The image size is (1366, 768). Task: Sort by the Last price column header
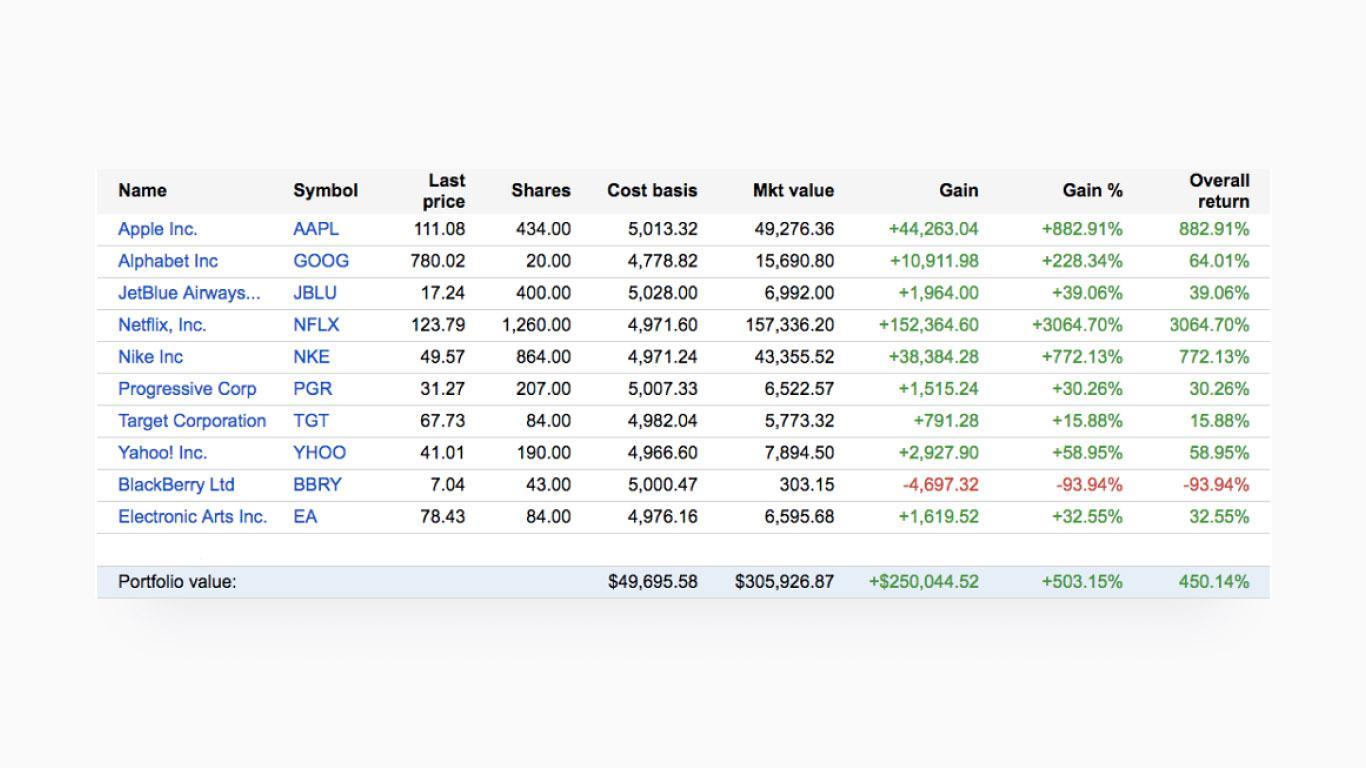(x=444, y=191)
